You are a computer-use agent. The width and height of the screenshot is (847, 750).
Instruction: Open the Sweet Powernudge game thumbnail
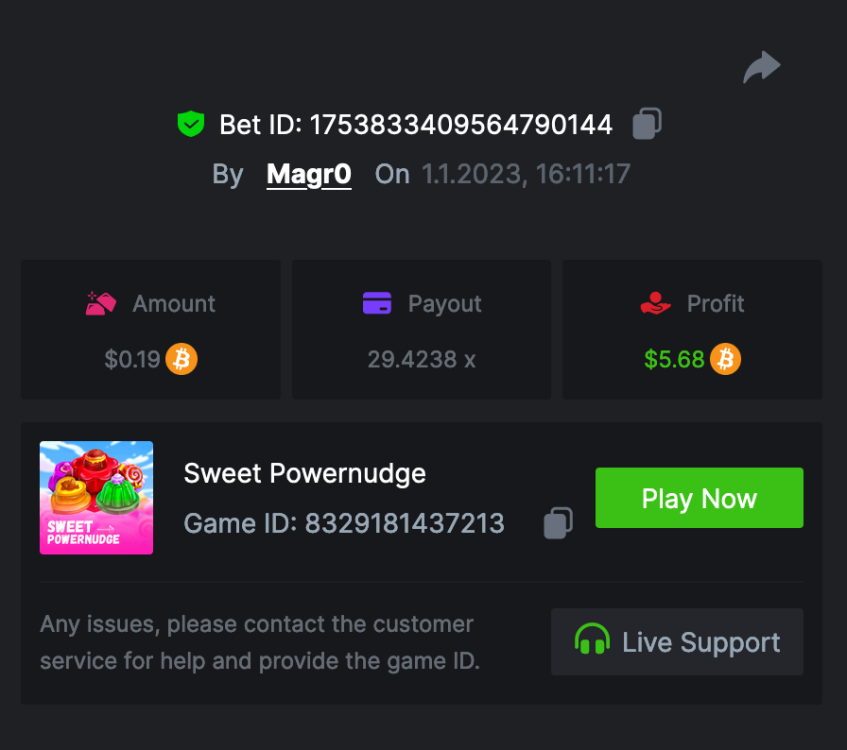(96, 498)
